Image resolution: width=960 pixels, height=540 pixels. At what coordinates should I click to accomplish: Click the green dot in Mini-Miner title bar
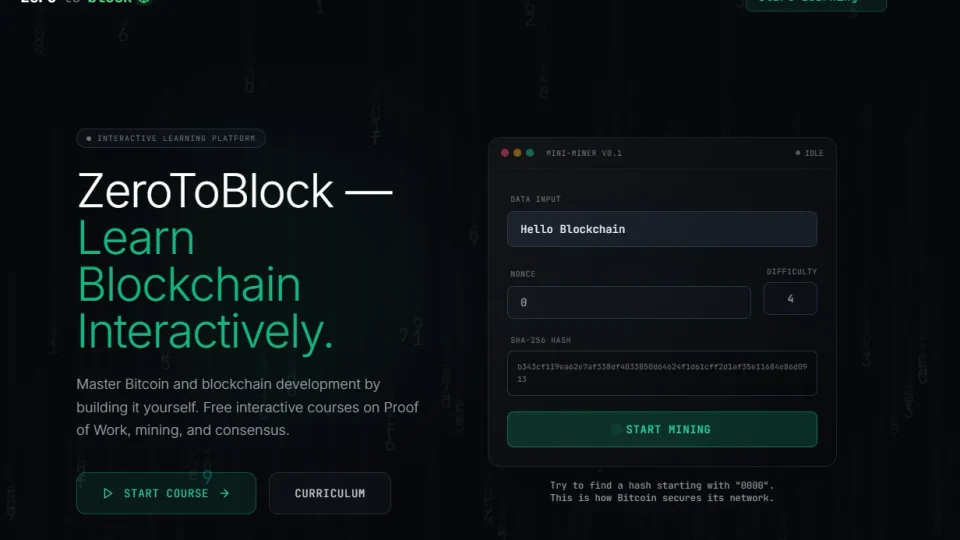(529, 153)
